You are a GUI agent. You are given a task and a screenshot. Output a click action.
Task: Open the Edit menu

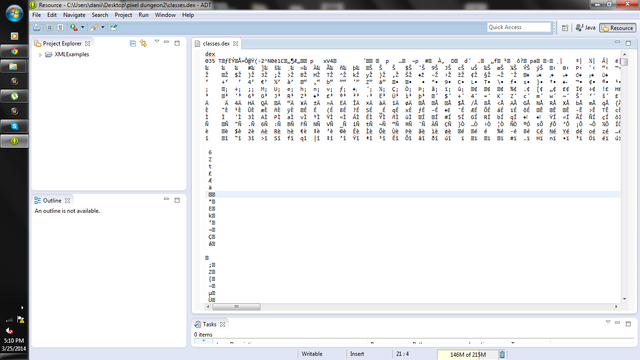[x=52, y=15]
